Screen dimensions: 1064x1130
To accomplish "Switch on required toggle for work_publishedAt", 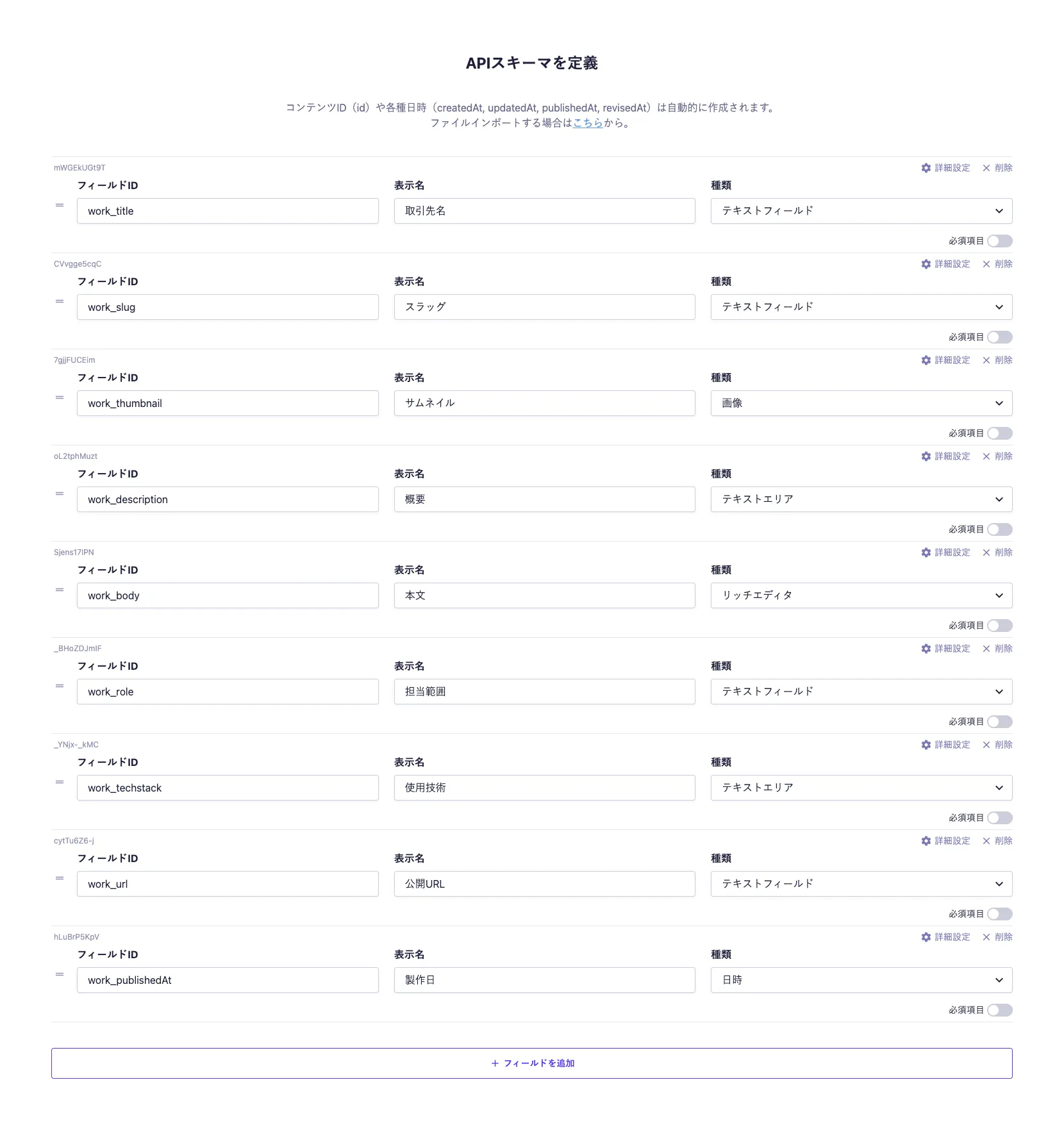I will pos(999,1010).
